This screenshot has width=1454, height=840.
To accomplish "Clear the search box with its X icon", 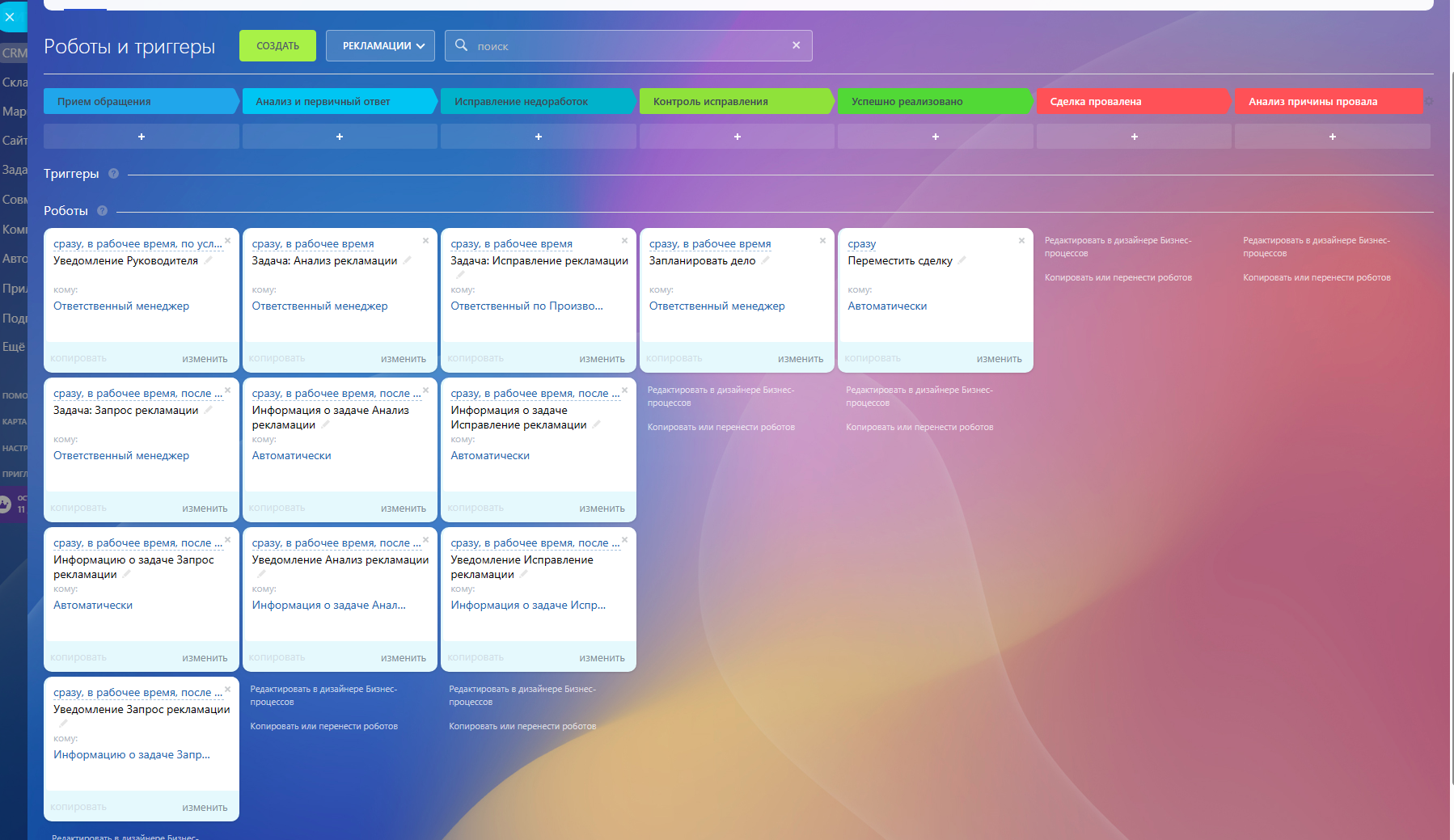I will point(797,45).
